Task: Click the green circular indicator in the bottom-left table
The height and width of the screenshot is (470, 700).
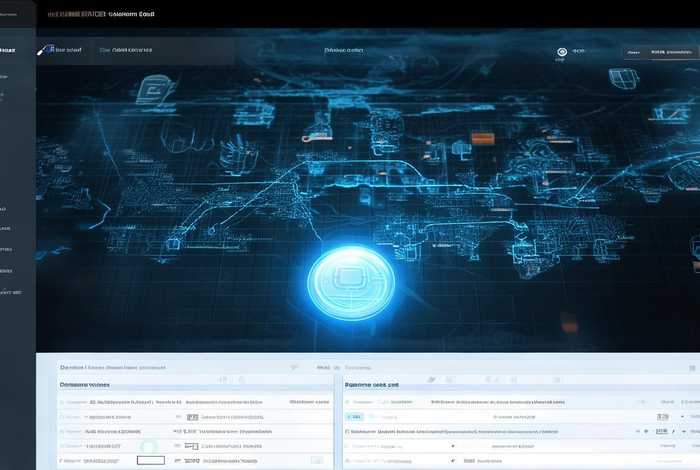Action: coord(148,447)
